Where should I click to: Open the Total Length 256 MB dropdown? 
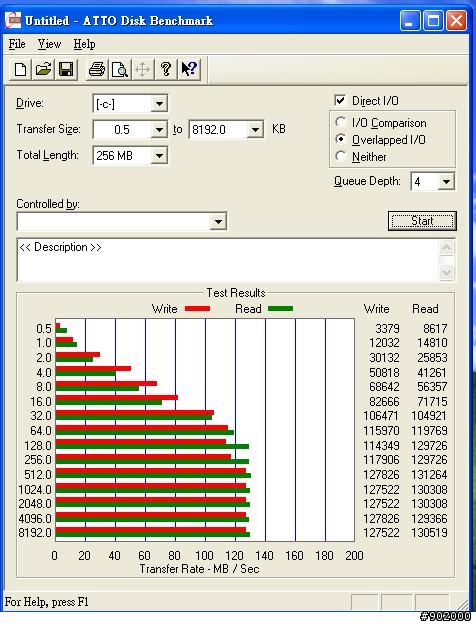(x=159, y=156)
